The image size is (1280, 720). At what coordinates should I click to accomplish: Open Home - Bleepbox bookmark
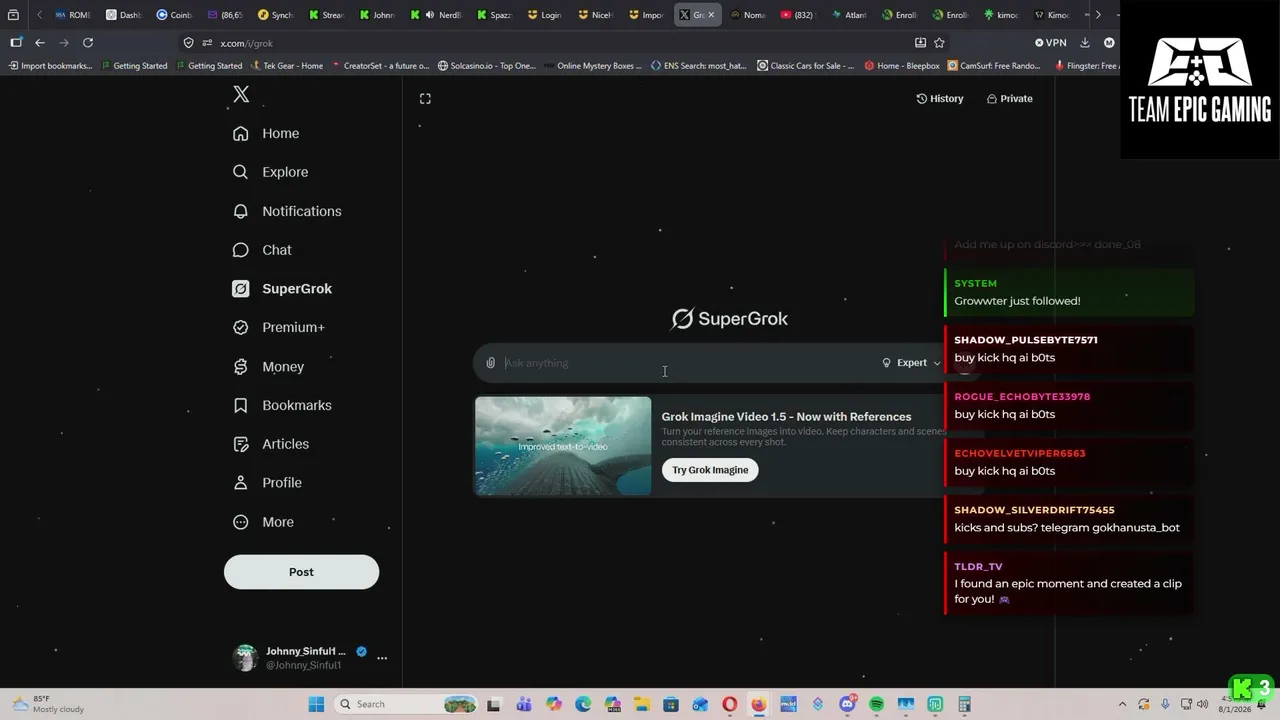click(901, 66)
